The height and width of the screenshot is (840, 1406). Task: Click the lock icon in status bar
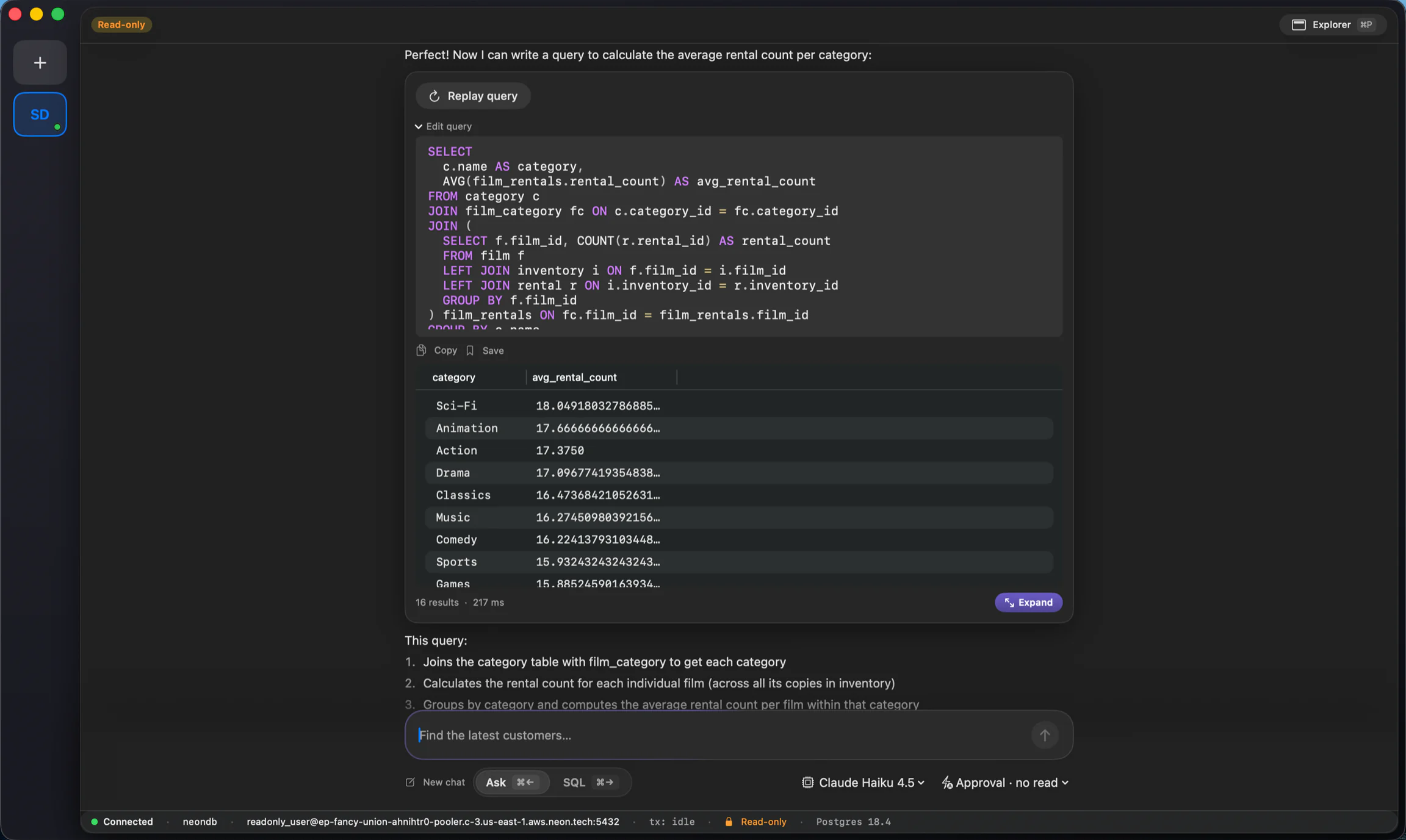pyautogui.click(x=728, y=822)
